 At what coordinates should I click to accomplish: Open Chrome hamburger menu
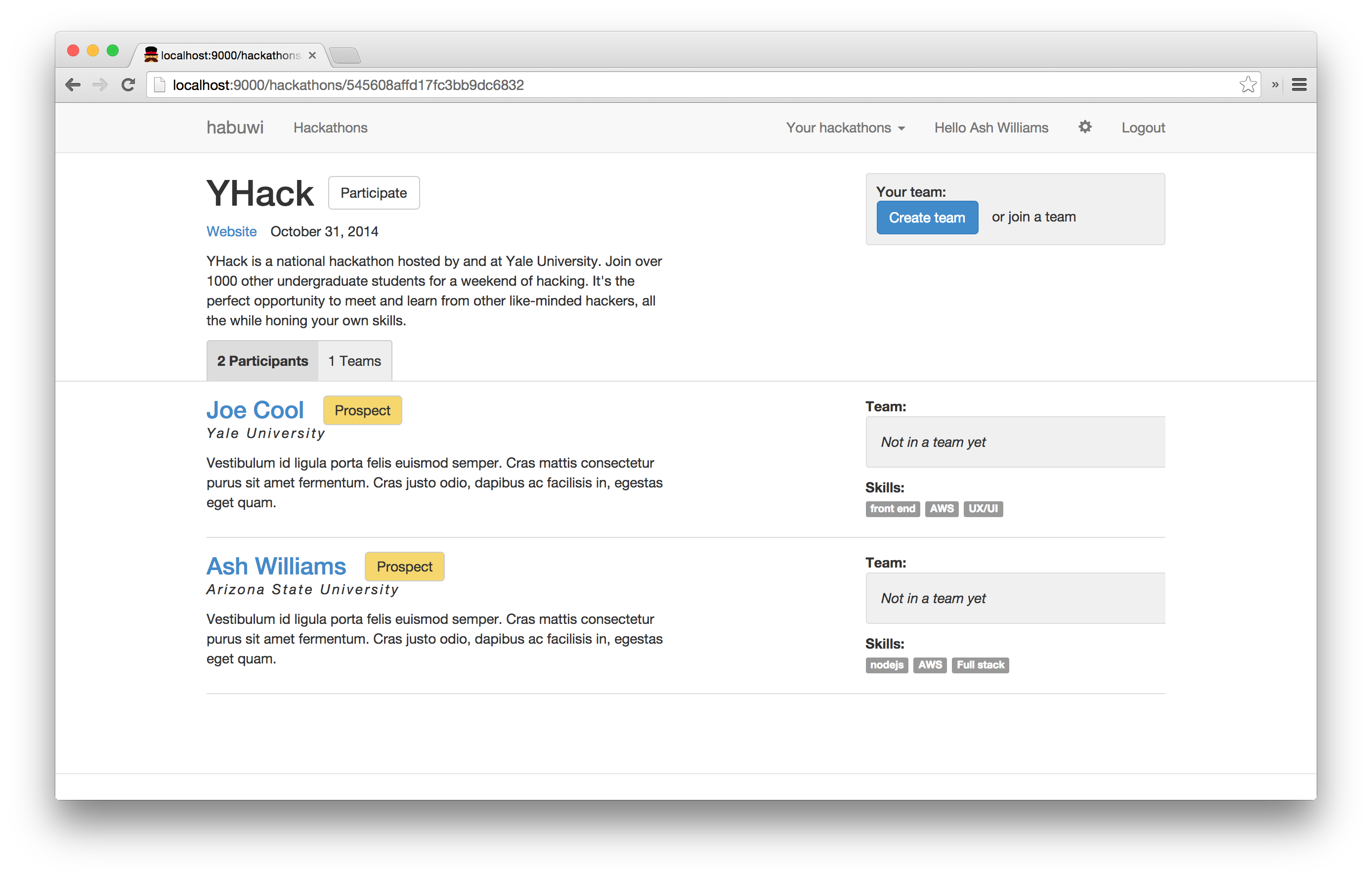point(1299,85)
